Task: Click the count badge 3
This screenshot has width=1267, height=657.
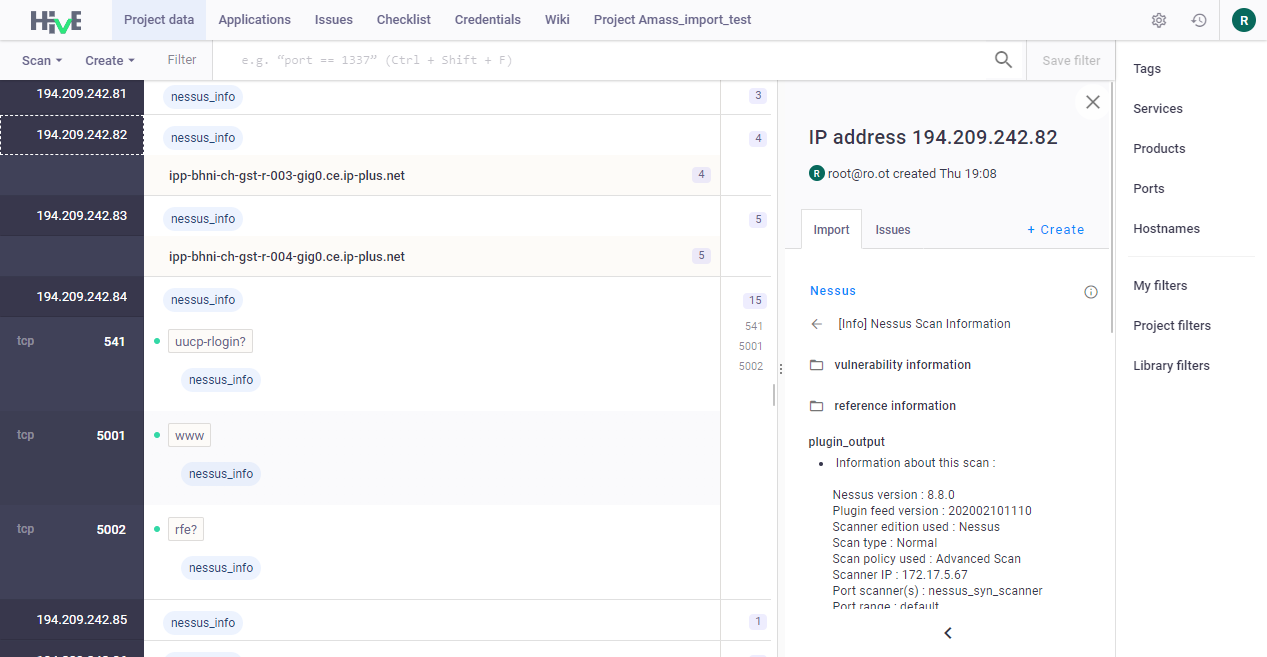Action: pyautogui.click(x=758, y=96)
